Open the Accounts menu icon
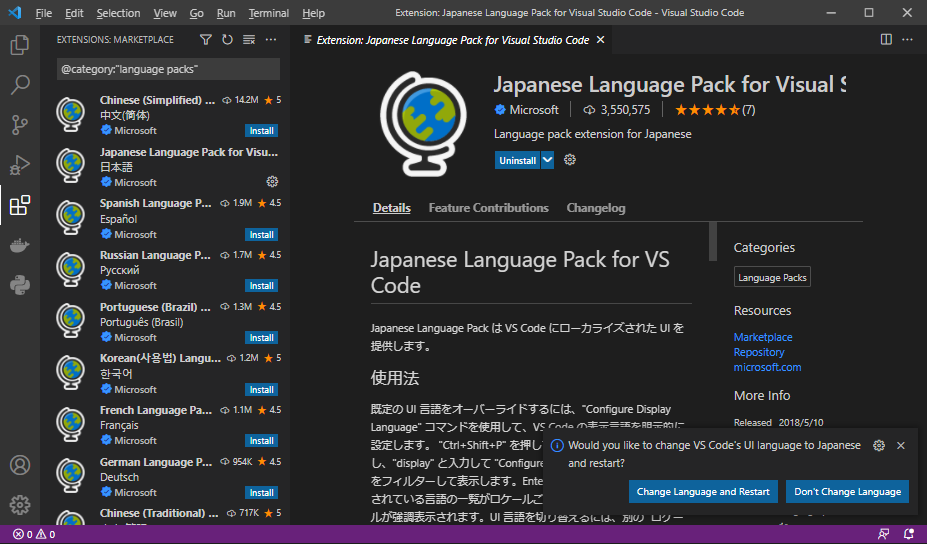The height and width of the screenshot is (544, 927). 20,465
